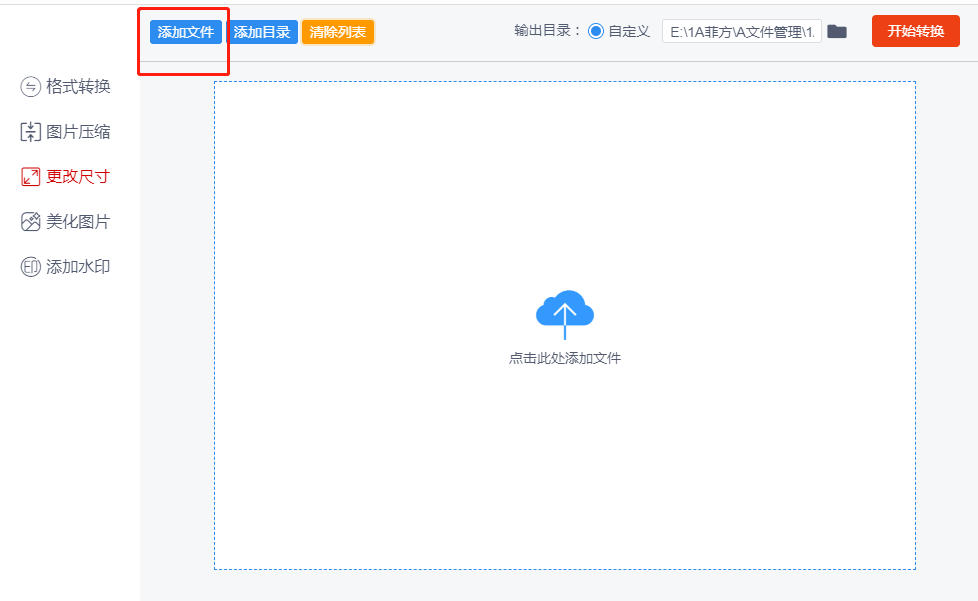Click the cloud upload icon
The width and height of the screenshot is (978, 601).
[x=565, y=314]
